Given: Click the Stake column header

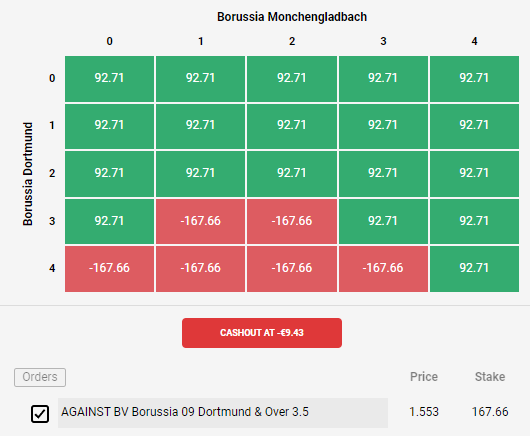Looking at the screenshot, I should [x=490, y=377].
